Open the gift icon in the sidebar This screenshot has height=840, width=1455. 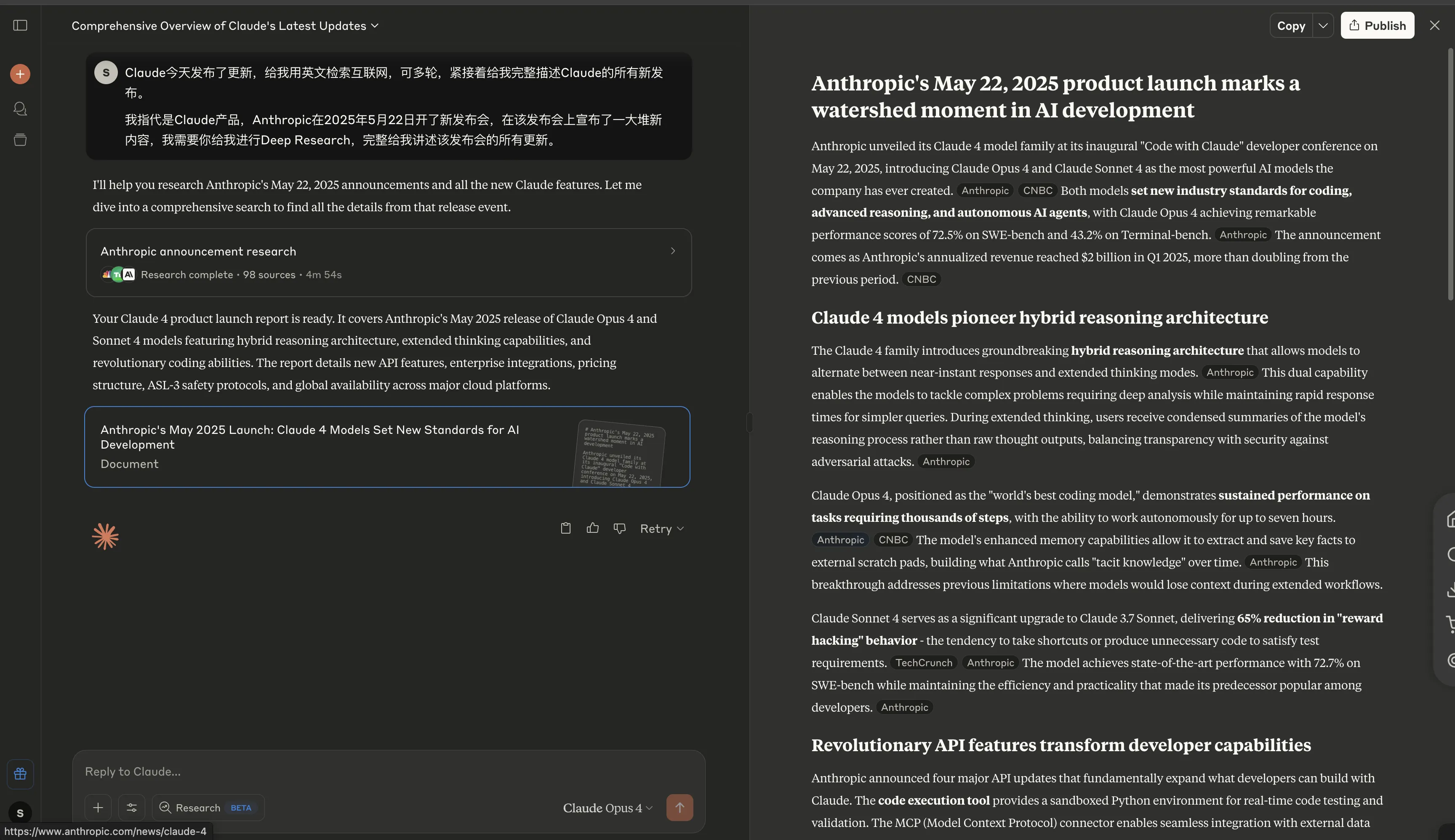[20, 774]
